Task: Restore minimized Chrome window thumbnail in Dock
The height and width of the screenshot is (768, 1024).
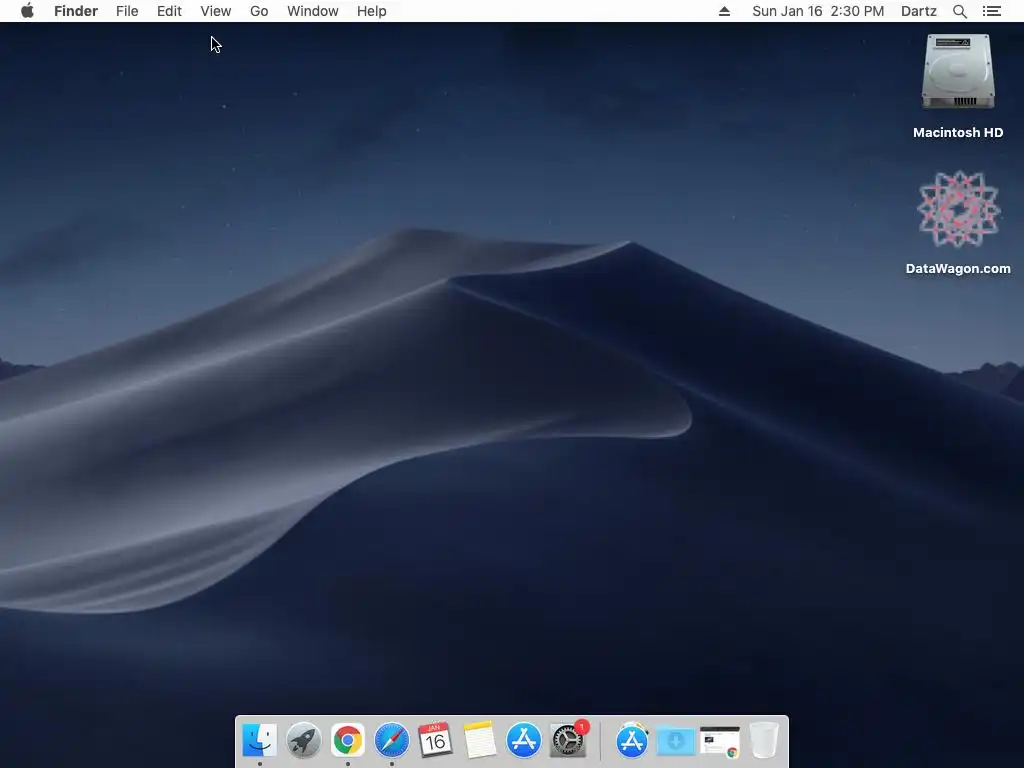Action: (720, 742)
